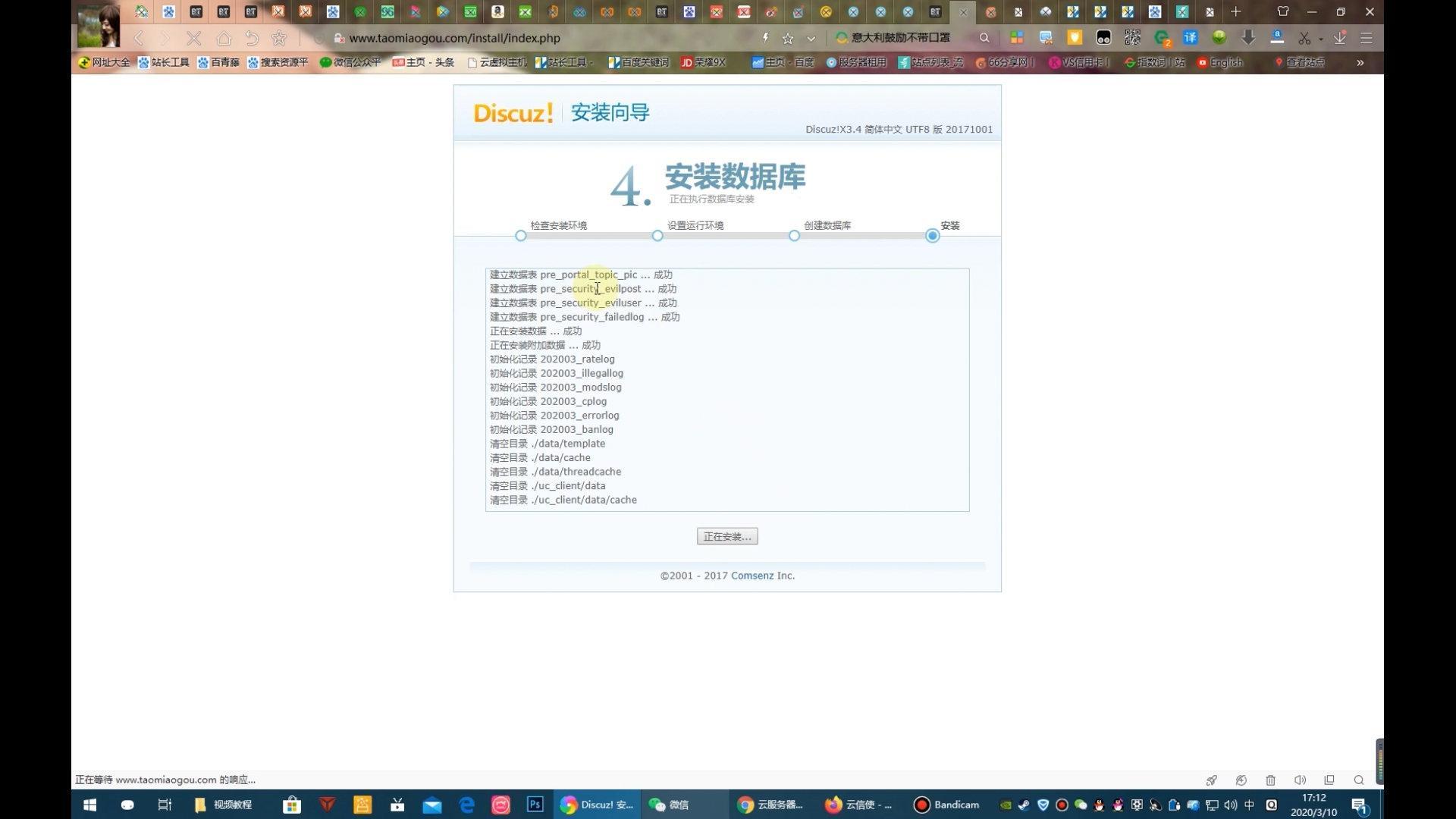1456x819 pixels.
Task: Open the skin shirt icon
Action: tap(1283, 11)
